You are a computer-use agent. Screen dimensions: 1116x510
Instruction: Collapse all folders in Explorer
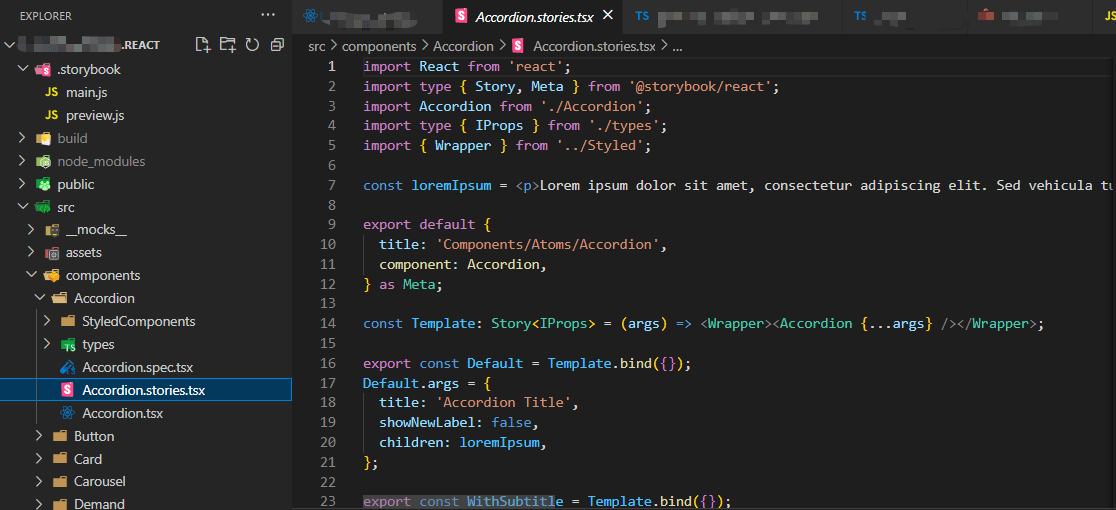[x=277, y=45]
